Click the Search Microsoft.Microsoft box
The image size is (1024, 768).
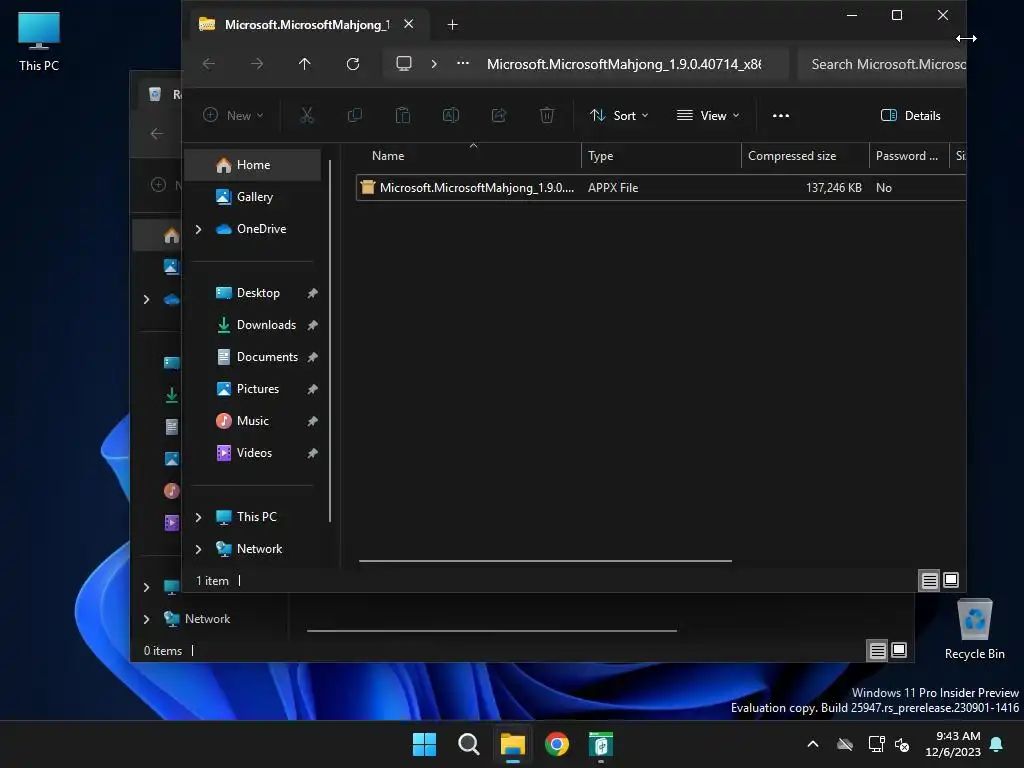[882, 64]
